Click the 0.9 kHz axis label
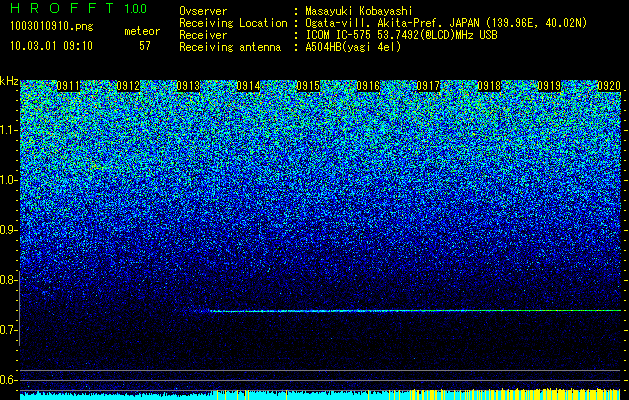This screenshot has height=400, width=629. click(8, 230)
